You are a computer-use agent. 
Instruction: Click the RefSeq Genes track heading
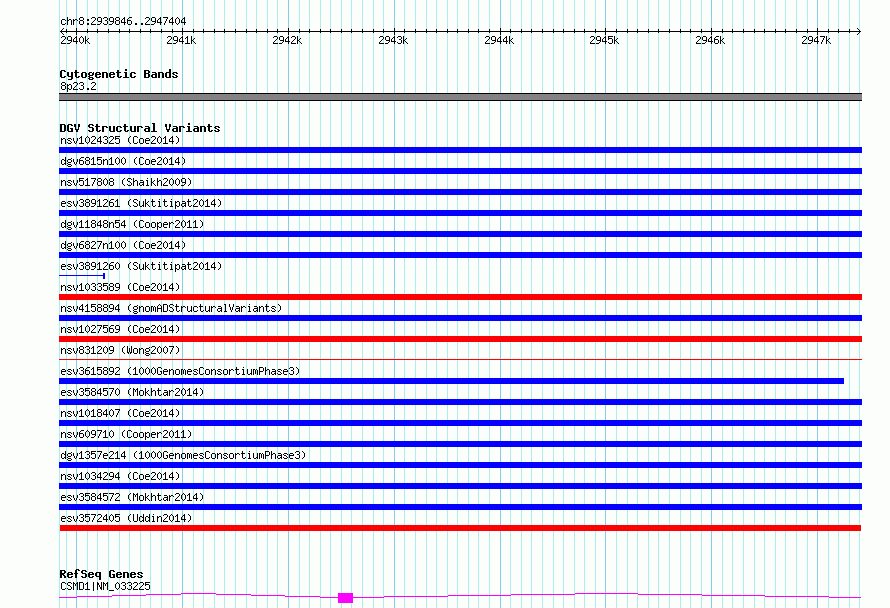point(101,574)
